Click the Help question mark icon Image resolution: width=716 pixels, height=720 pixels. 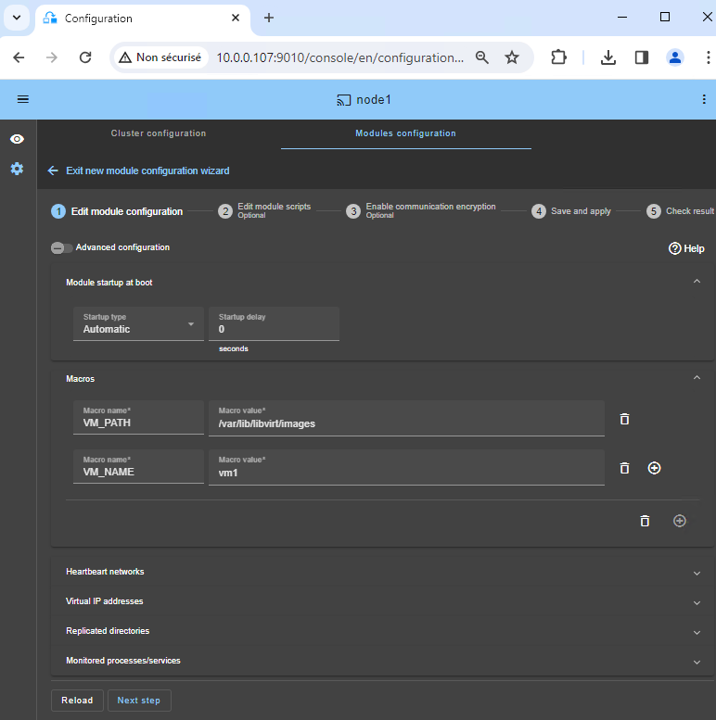pyautogui.click(x=675, y=248)
